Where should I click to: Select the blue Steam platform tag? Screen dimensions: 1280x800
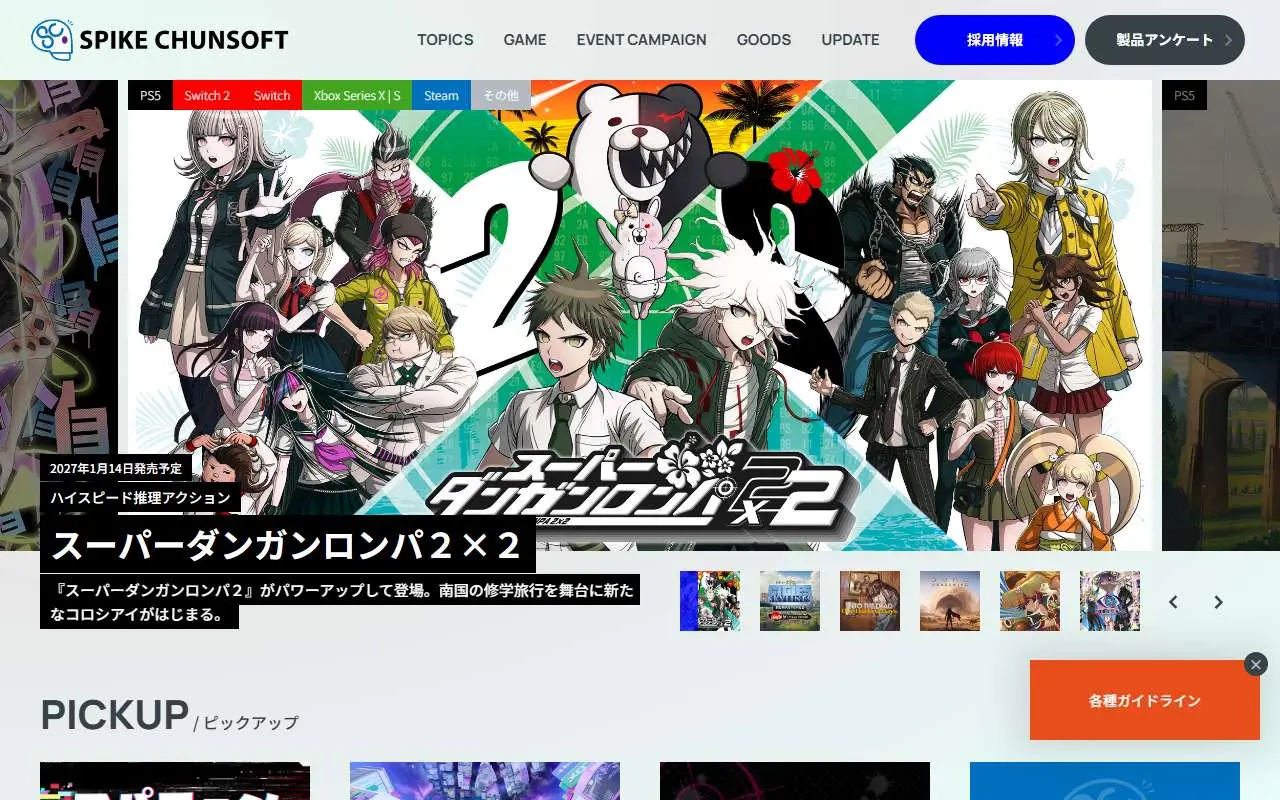(441, 95)
